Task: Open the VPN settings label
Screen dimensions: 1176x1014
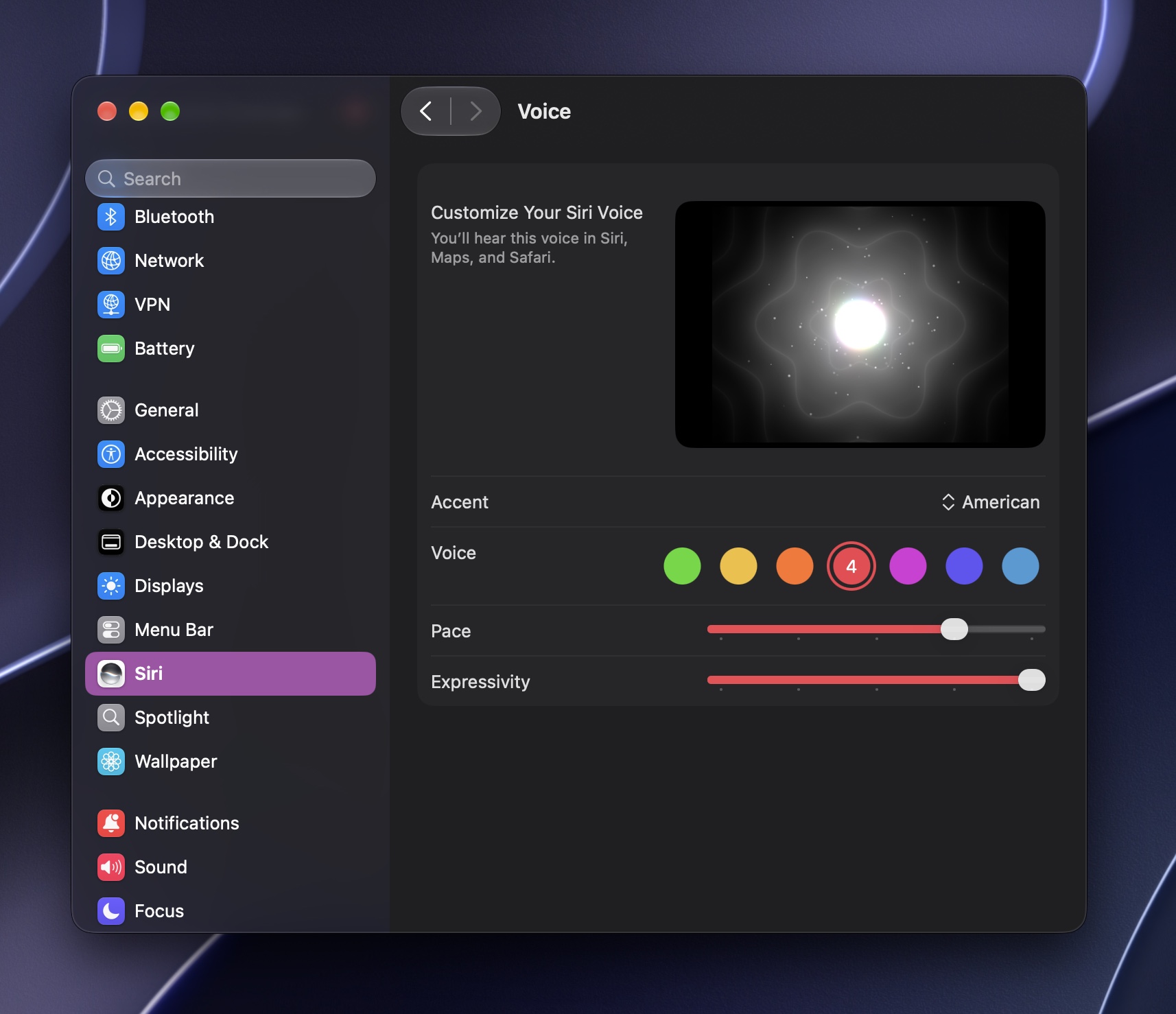Action: tap(152, 305)
